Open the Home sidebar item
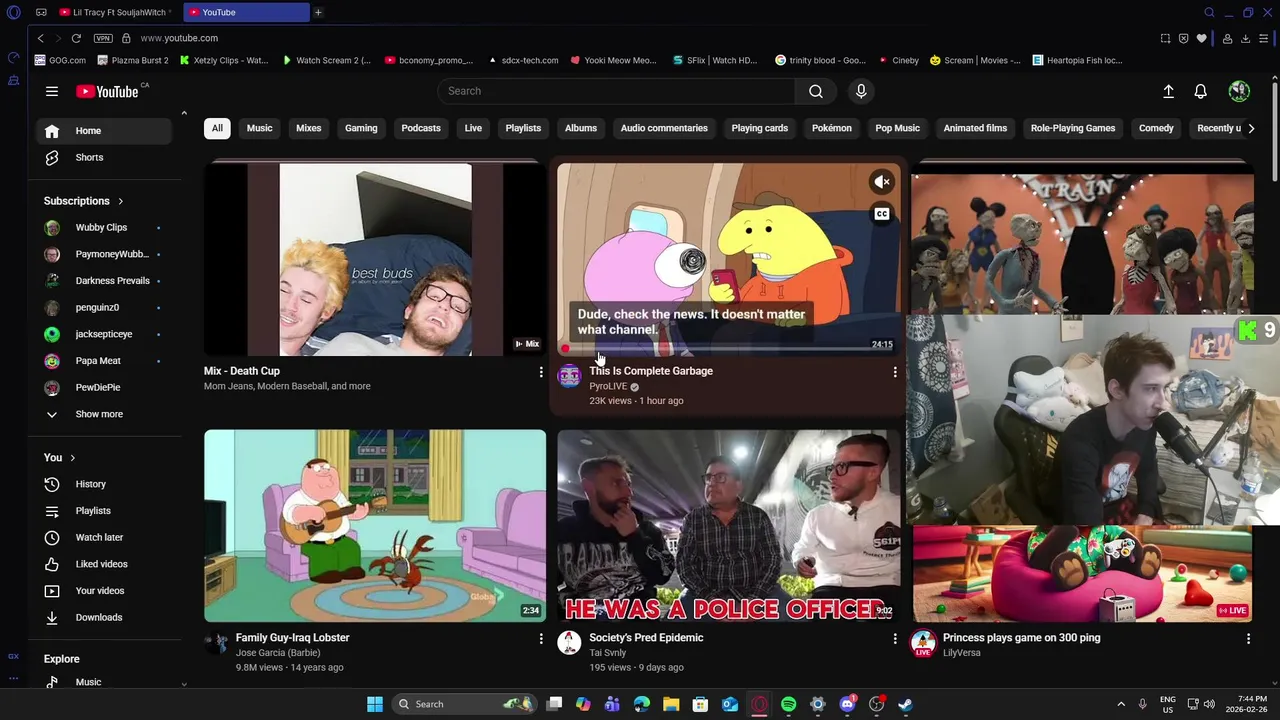This screenshot has width=1280, height=720. [105, 131]
